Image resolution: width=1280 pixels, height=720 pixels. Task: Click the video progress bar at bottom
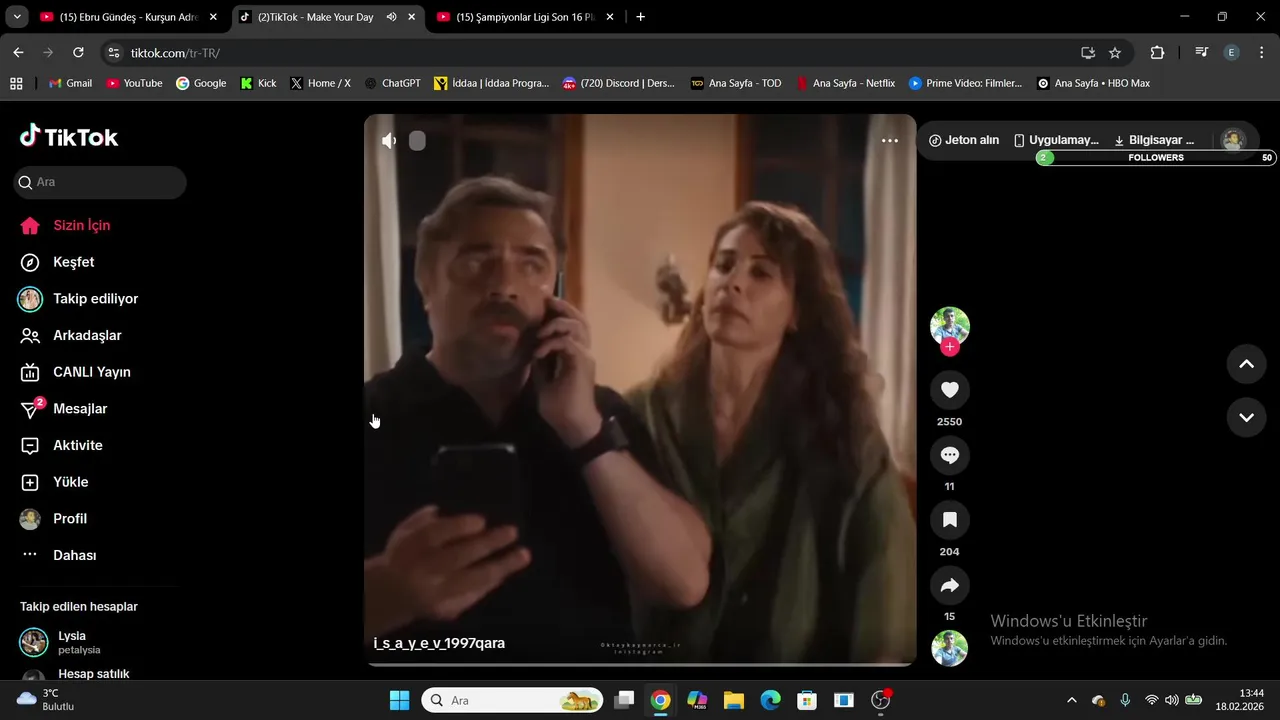point(640,664)
